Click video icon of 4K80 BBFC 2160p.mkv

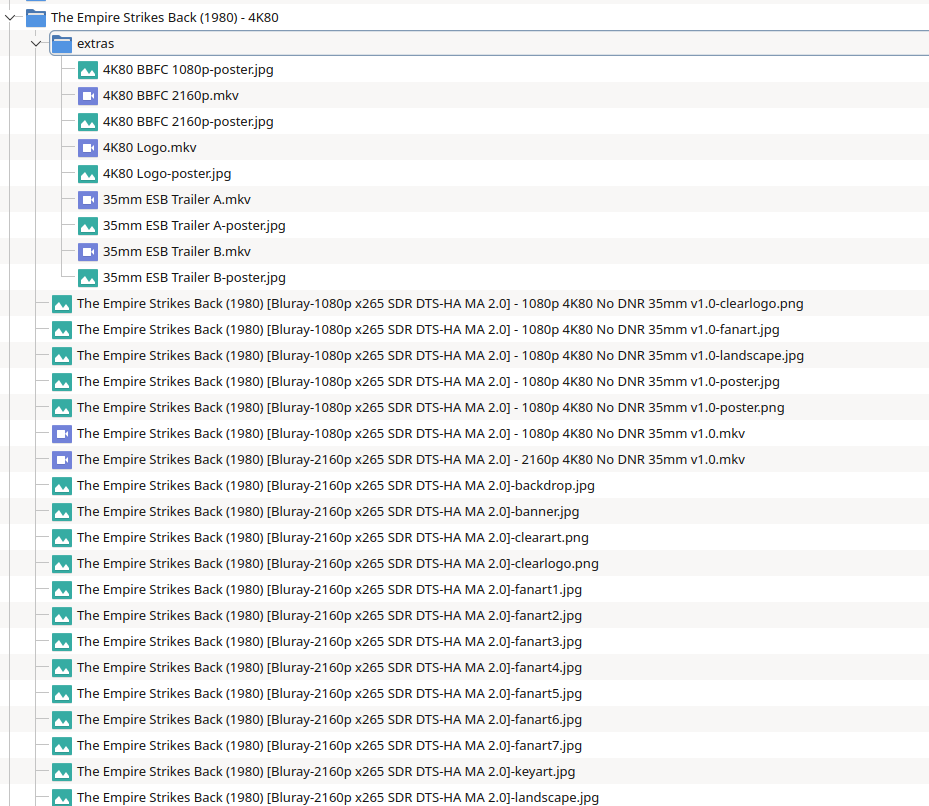88,96
